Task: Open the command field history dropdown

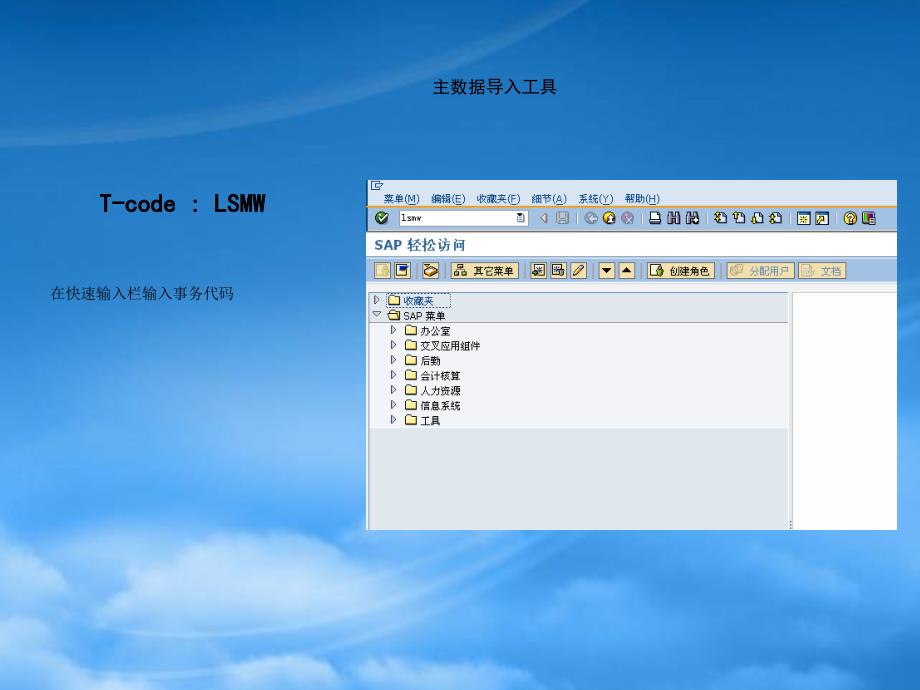Action: click(x=520, y=218)
